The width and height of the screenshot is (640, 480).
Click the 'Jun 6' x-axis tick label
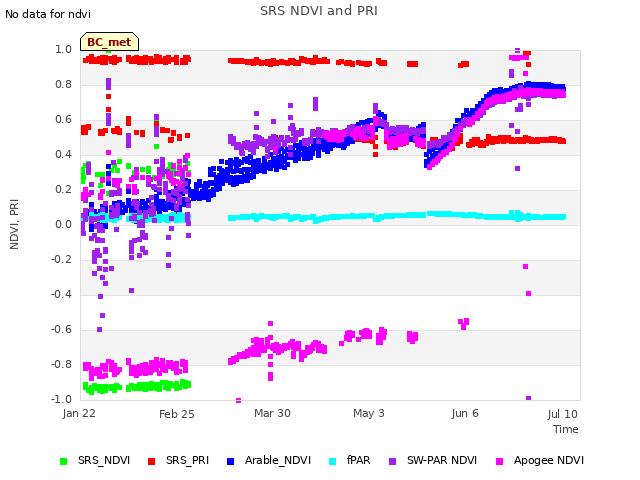point(465,413)
